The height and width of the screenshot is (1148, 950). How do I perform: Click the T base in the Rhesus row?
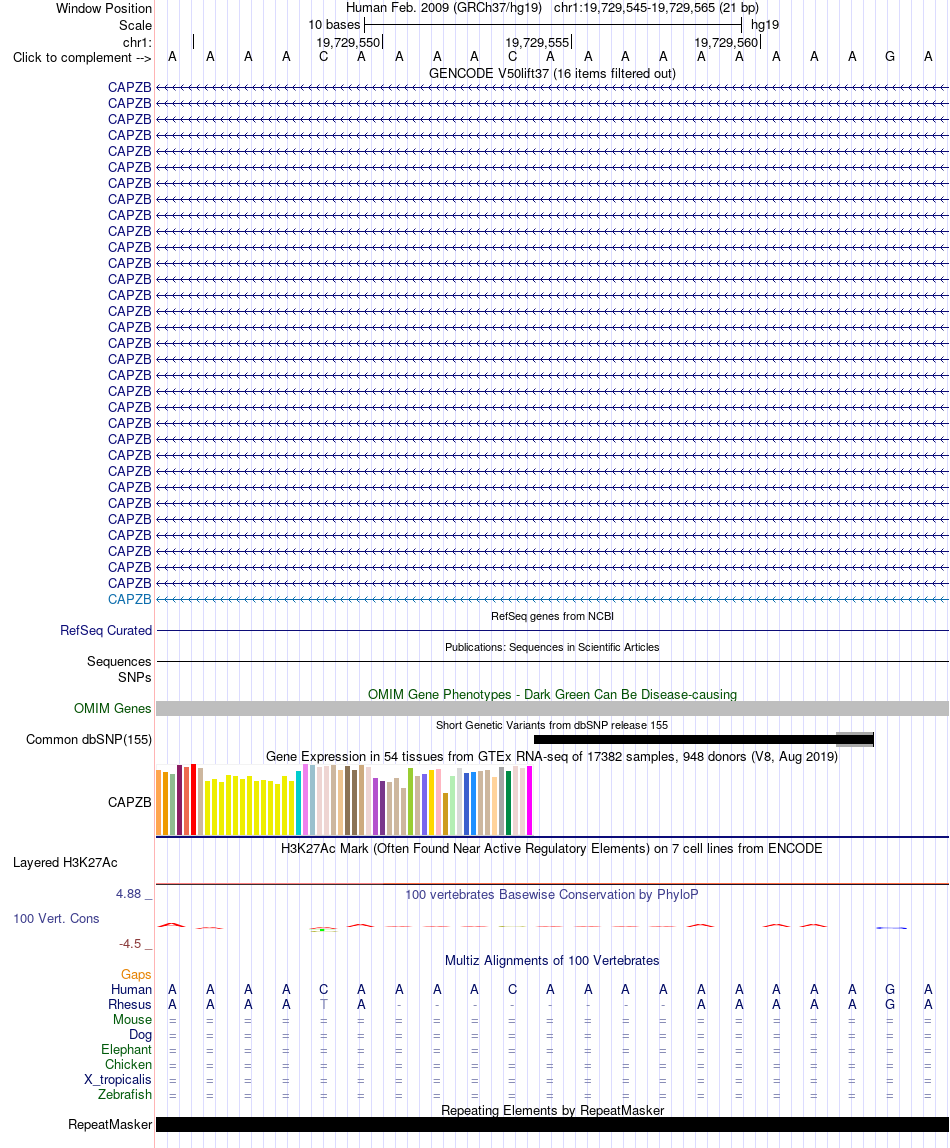pos(323,1004)
